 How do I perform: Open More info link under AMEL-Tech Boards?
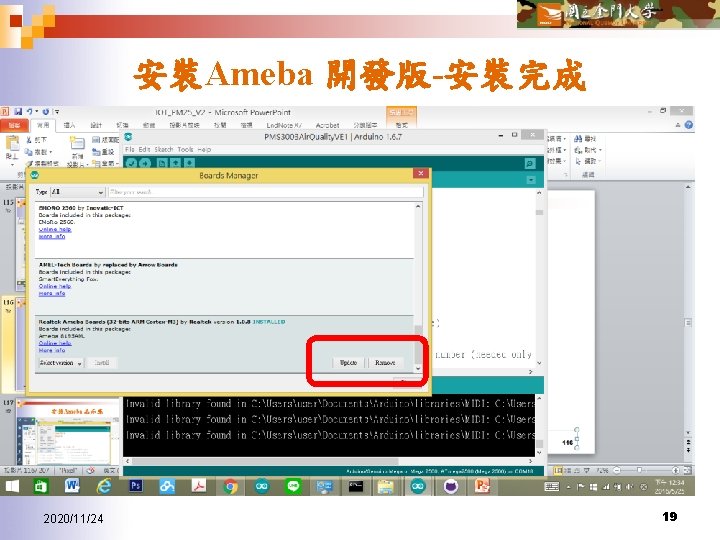52,293
